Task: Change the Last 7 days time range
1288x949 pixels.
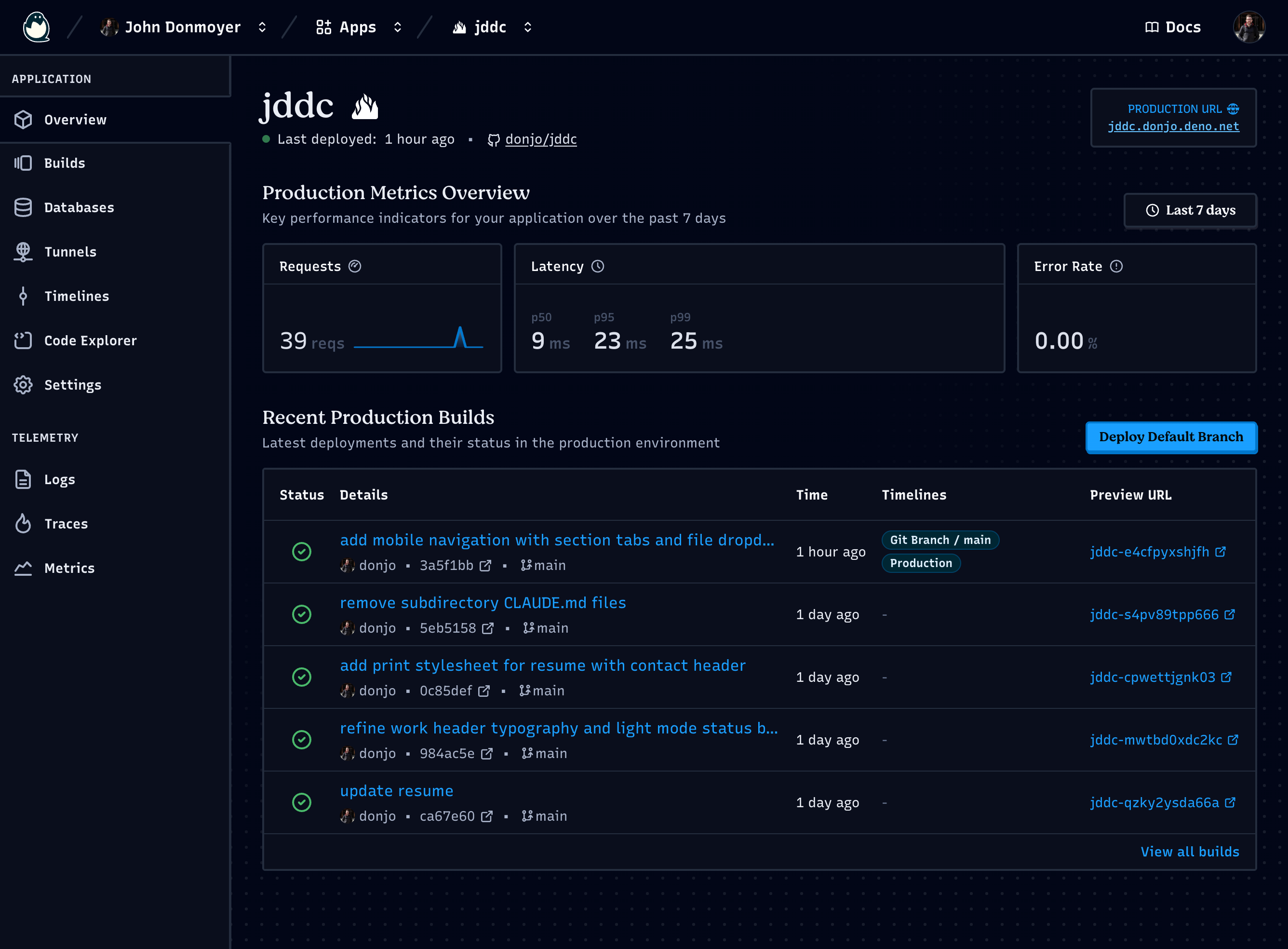Action: pyautogui.click(x=1190, y=210)
